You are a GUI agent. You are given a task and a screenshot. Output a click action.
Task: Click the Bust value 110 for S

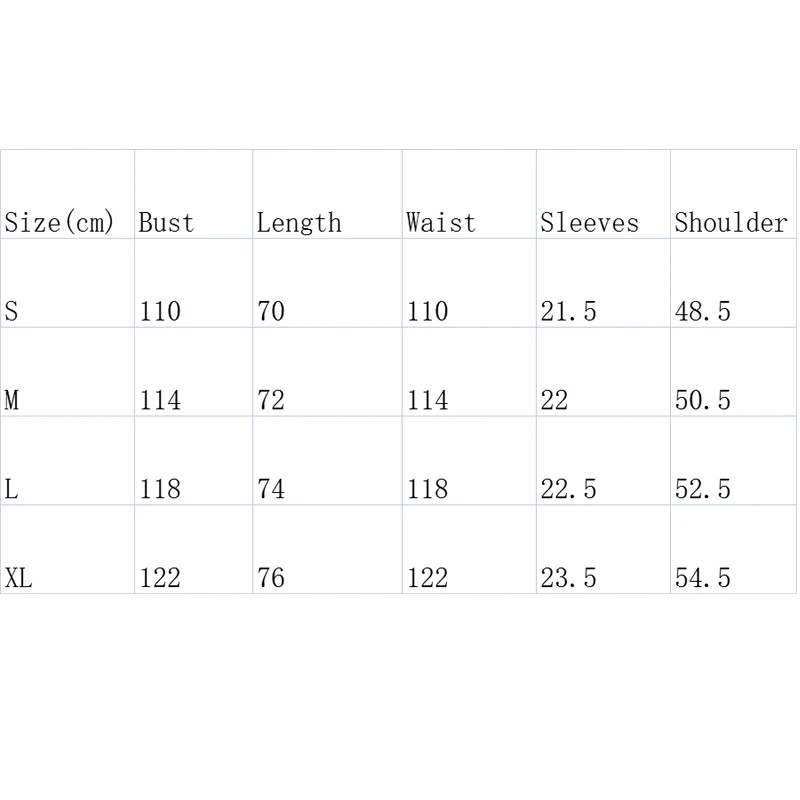(160, 311)
